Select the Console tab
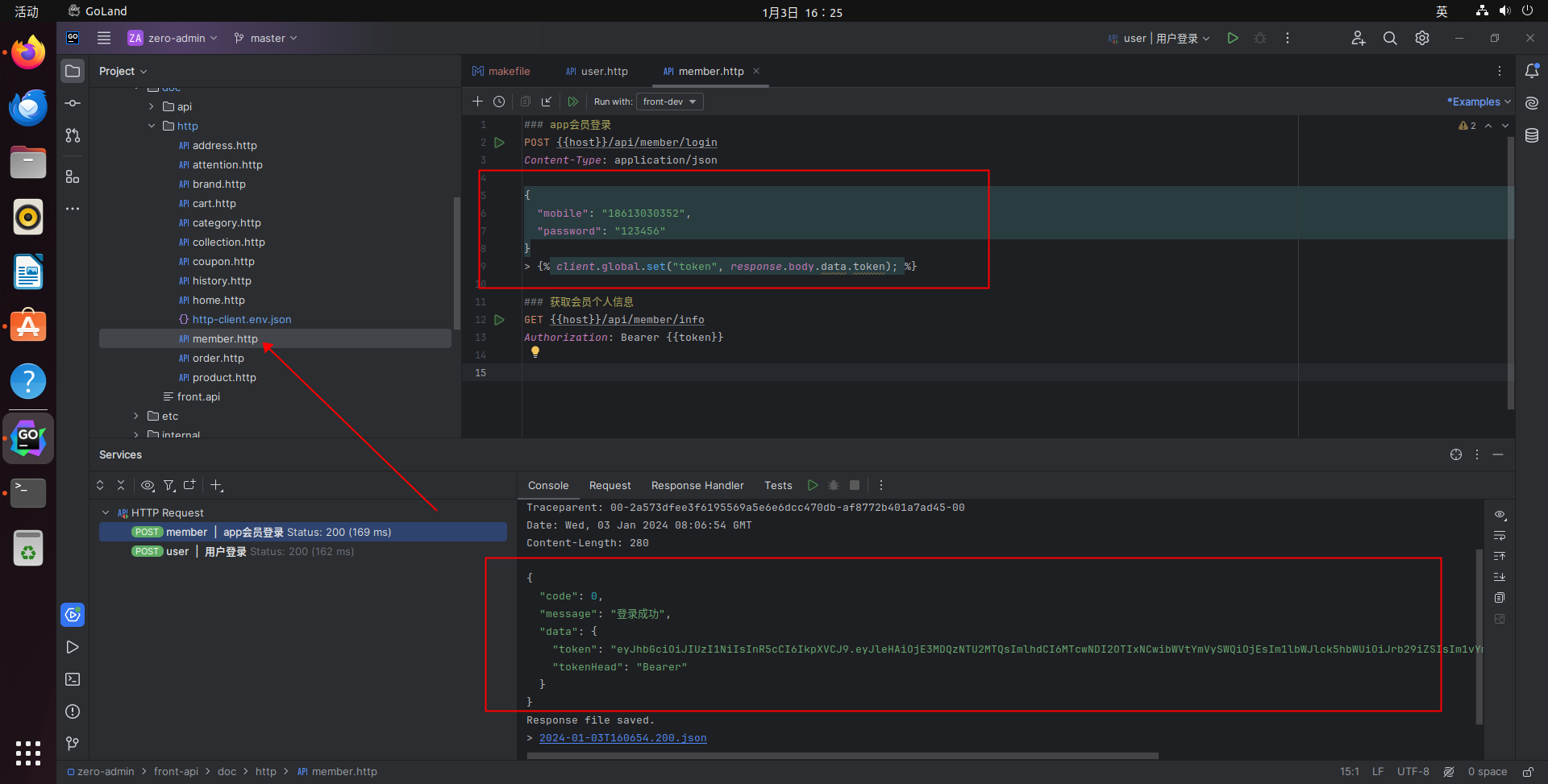This screenshot has width=1548, height=784. (x=548, y=485)
